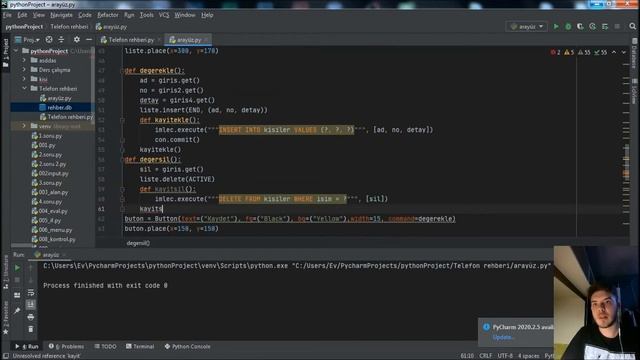Click the locate file target icon in Project panel

[x=49, y=40]
